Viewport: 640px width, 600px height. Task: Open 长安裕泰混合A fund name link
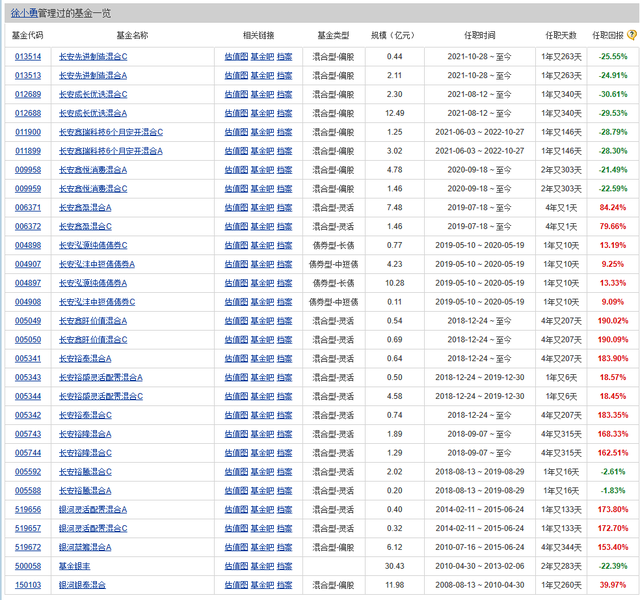pyautogui.click(x=85, y=358)
